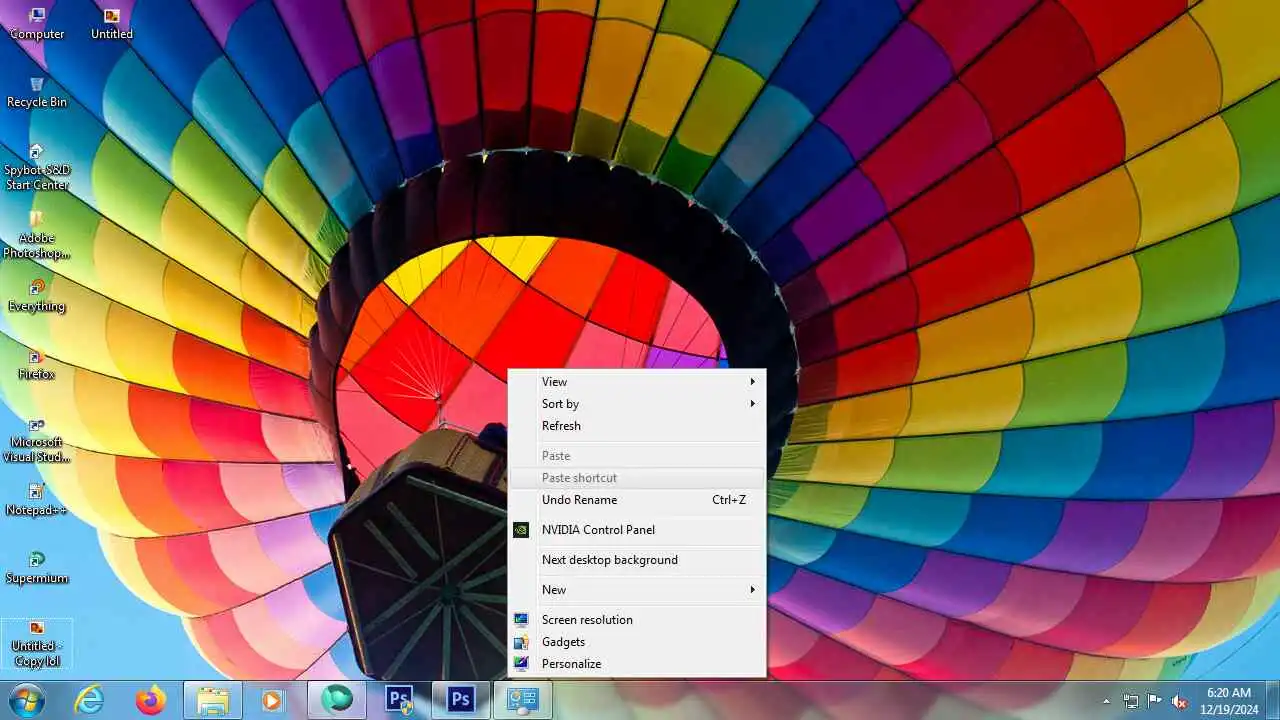Image resolution: width=1280 pixels, height=720 pixels.
Task: Select the Everything desktop shortcut
Action: (x=37, y=296)
